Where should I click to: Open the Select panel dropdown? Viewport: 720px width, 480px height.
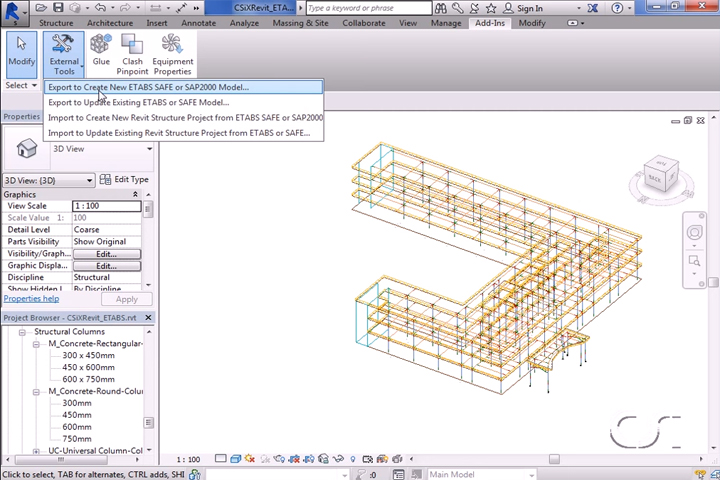(x=21, y=85)
